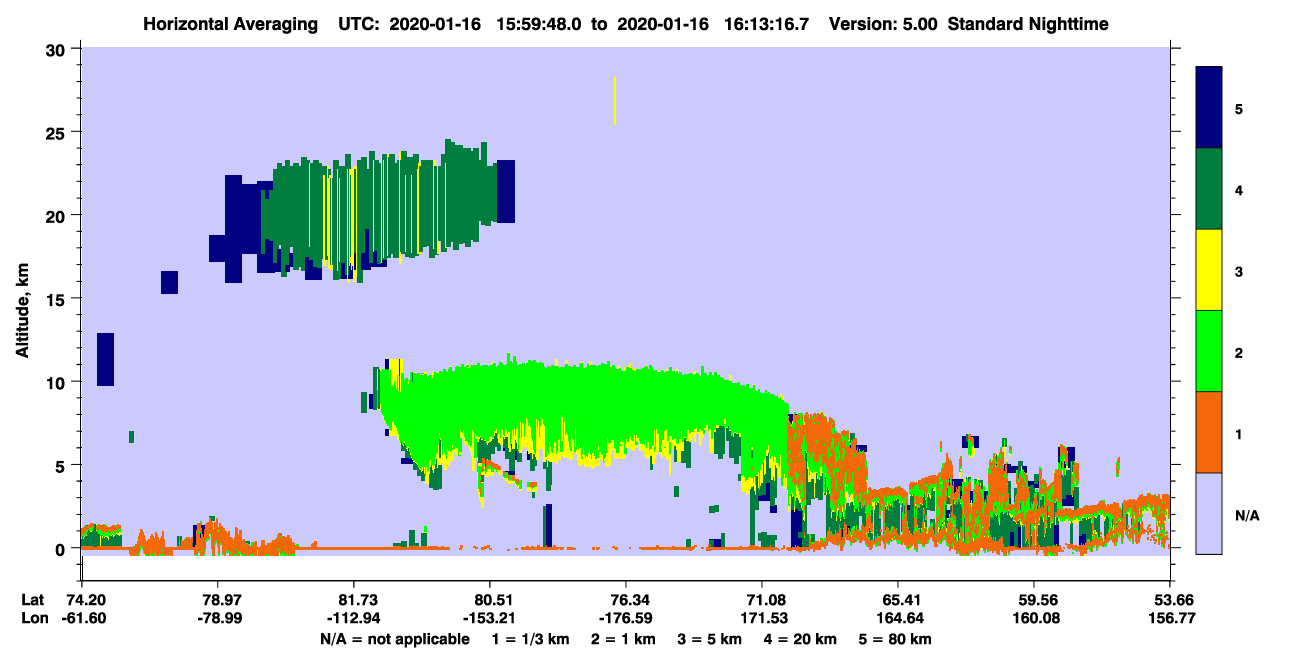Click the 'Altitude, km' axis label
The width and height of the screenshot is (1300, 667).
click(22, 309)
